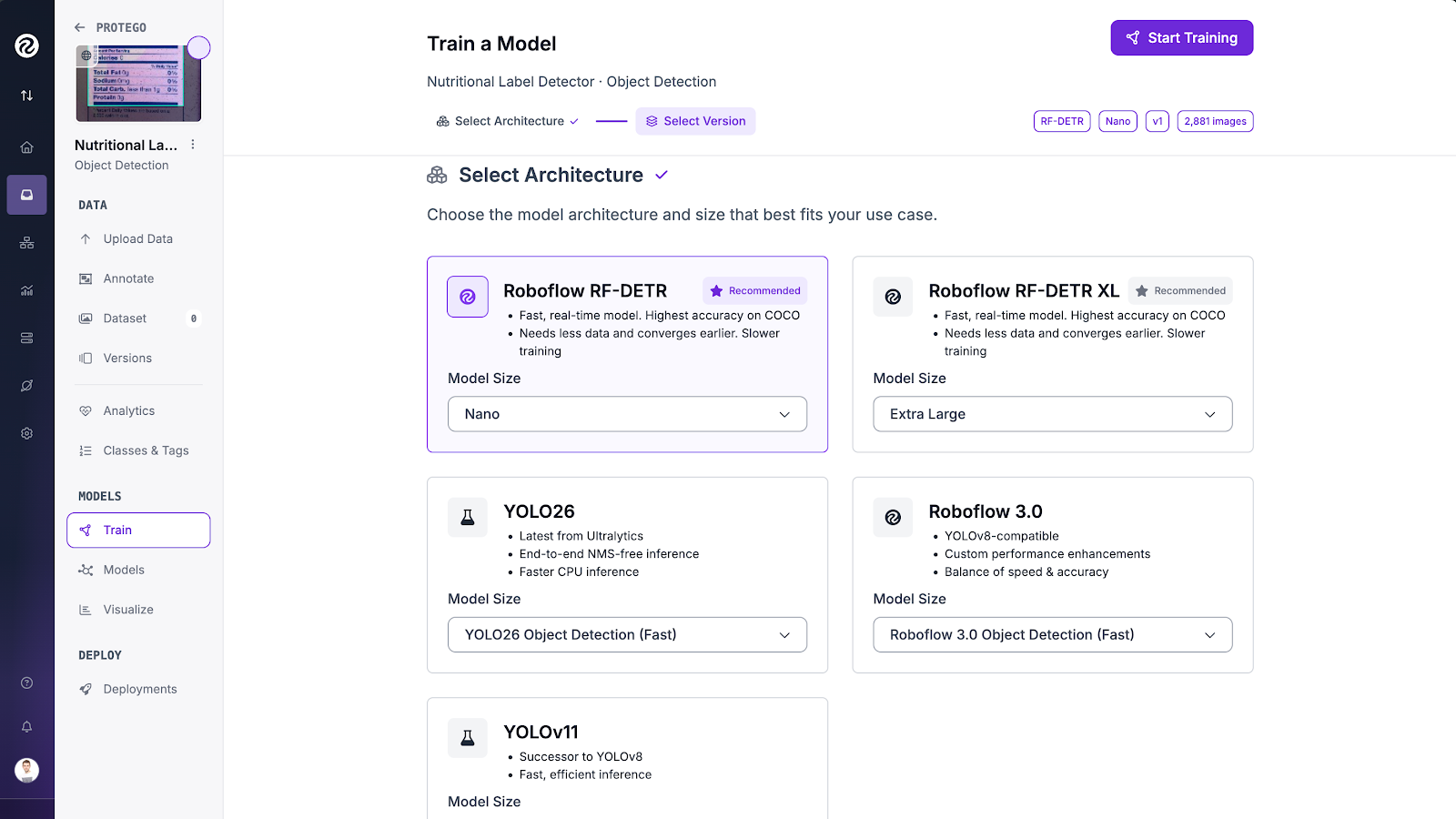Click the rocket icon beside Deployments
This screenshot has width=1456, height=819.
point(86,689)
